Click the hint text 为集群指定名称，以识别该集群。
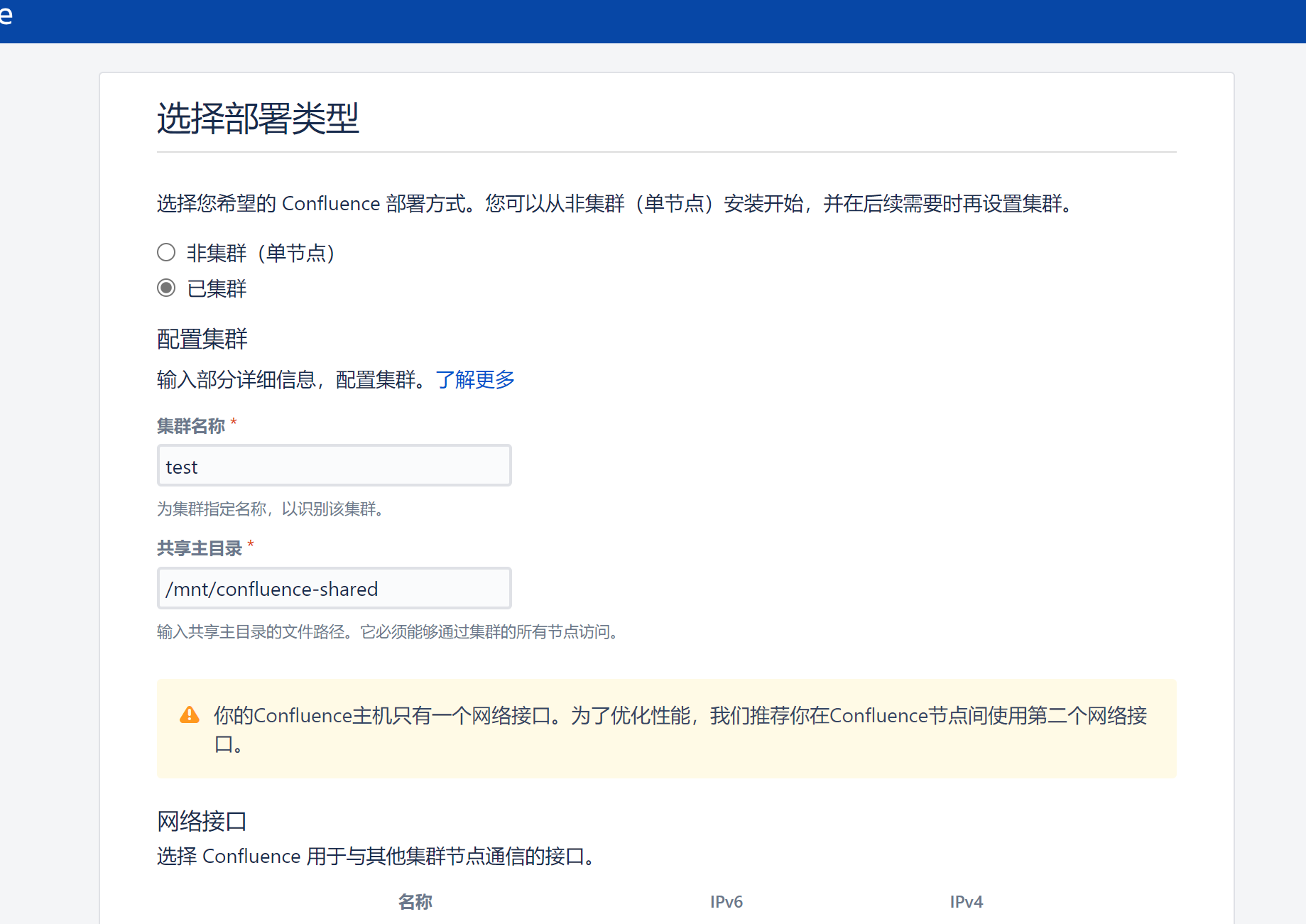This screenshot has width=1306, height=924. (x=273, y=509)
